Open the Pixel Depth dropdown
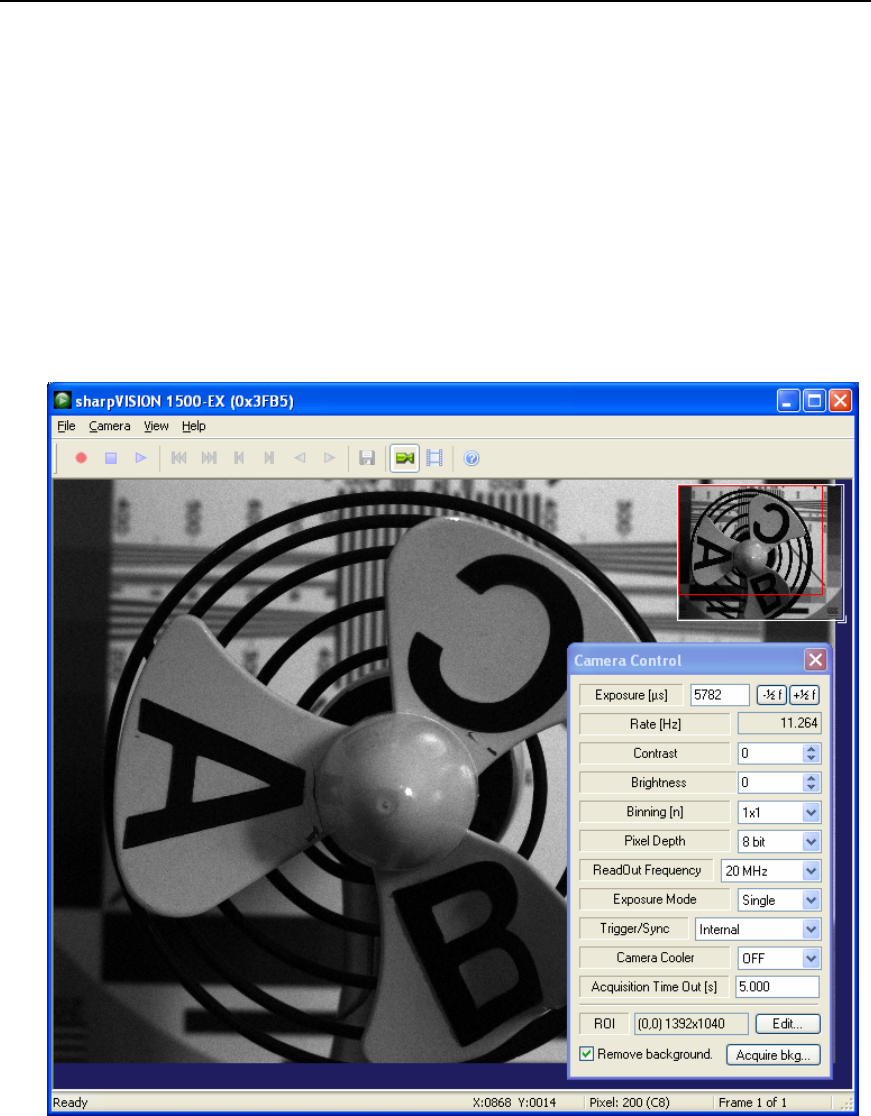This screenshot has width=871, height=1116. tap(811, 842)
